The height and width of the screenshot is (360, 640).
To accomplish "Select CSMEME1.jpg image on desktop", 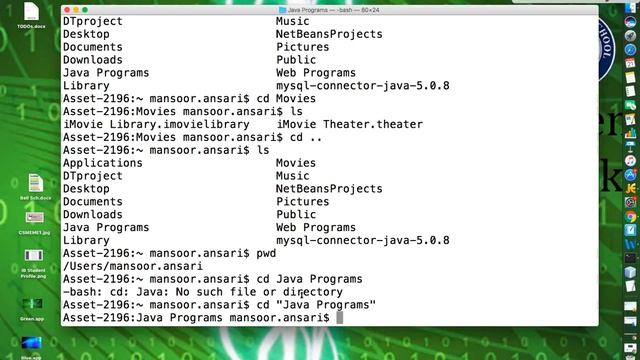I will click(x=34, y=223).
